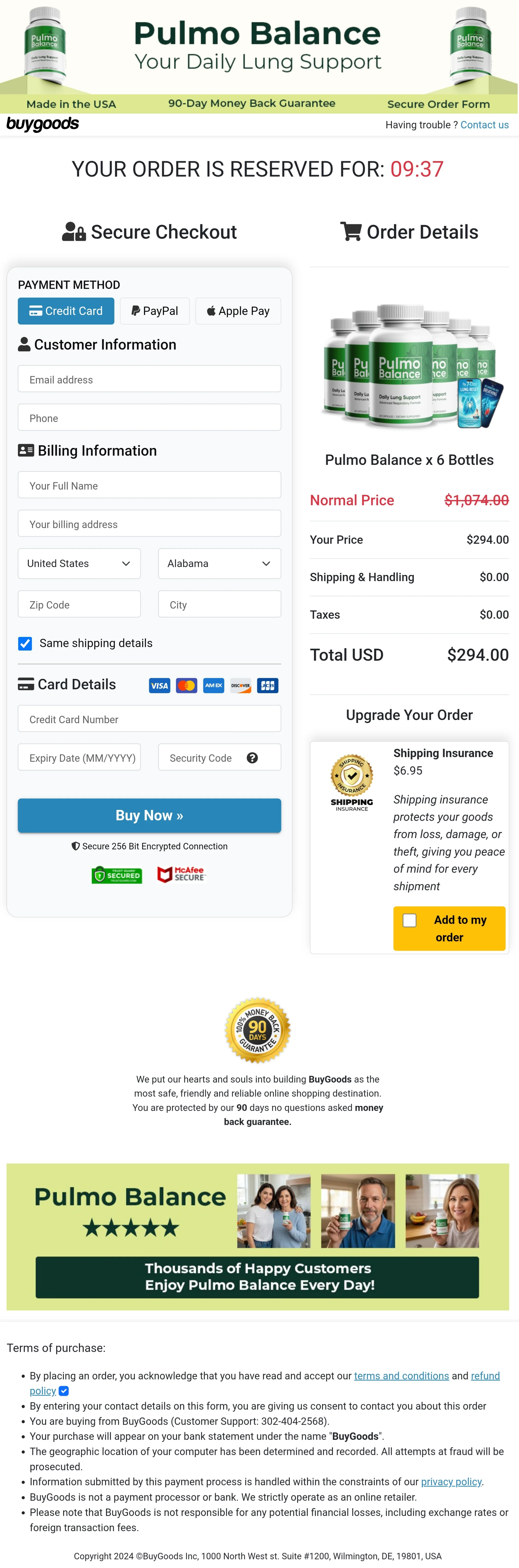This screenshot has width=519, height=1568.
Task: Switch to the Apple Pay payment tab
Action: coord(238,311)
